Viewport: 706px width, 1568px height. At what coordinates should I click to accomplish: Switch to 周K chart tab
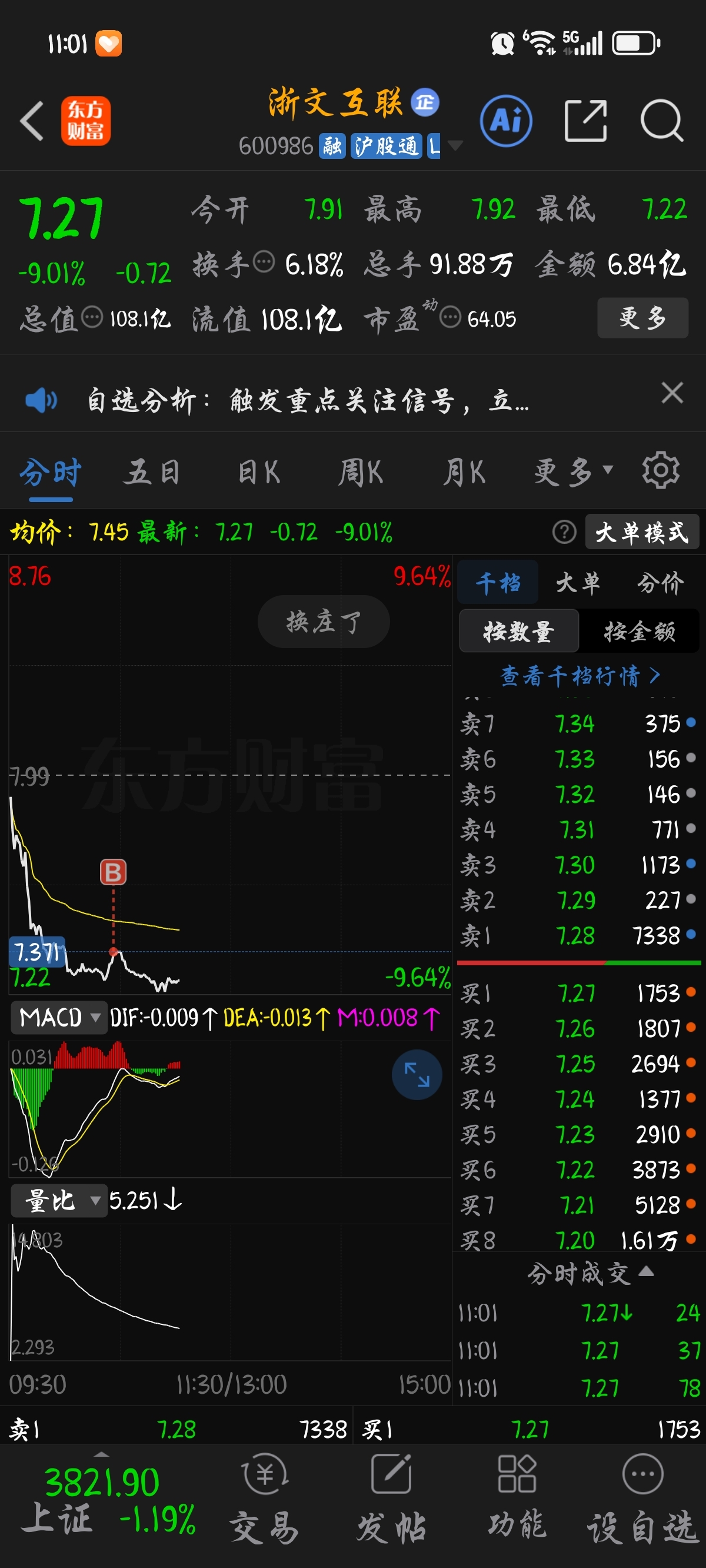pyautogui.click(x=360, y=473)
